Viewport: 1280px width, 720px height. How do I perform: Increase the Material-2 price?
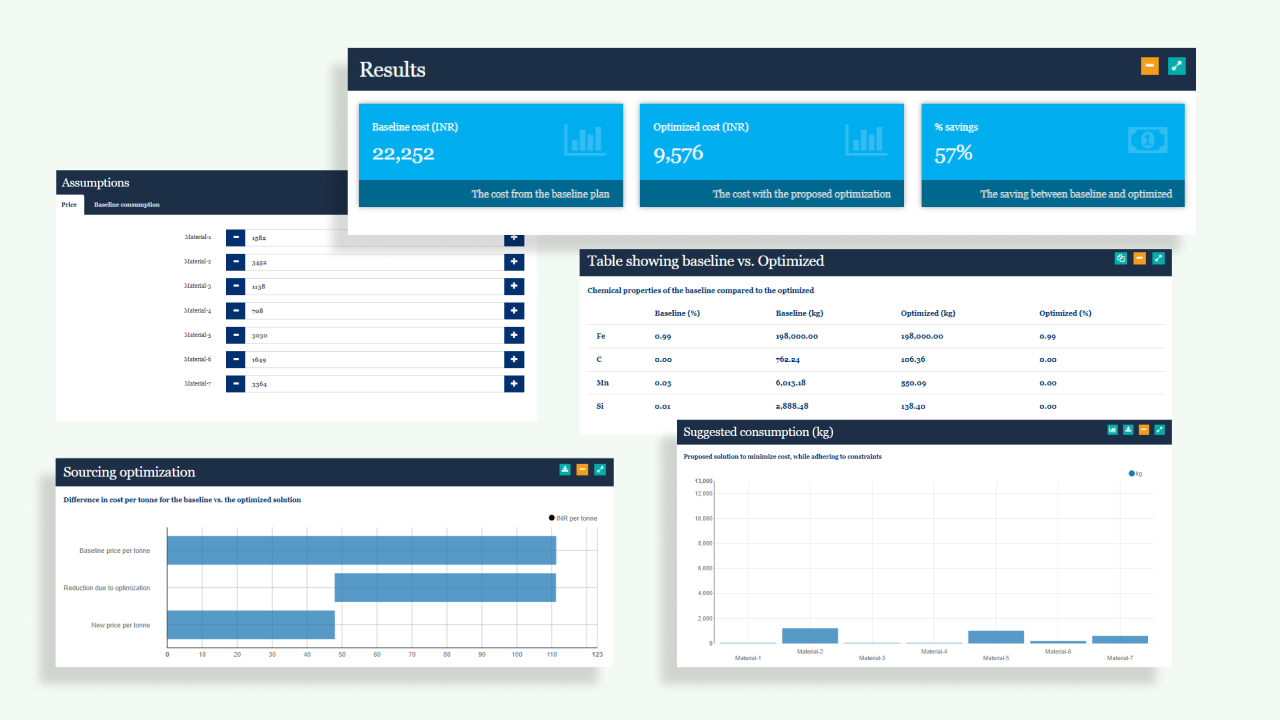pos(514,262)
